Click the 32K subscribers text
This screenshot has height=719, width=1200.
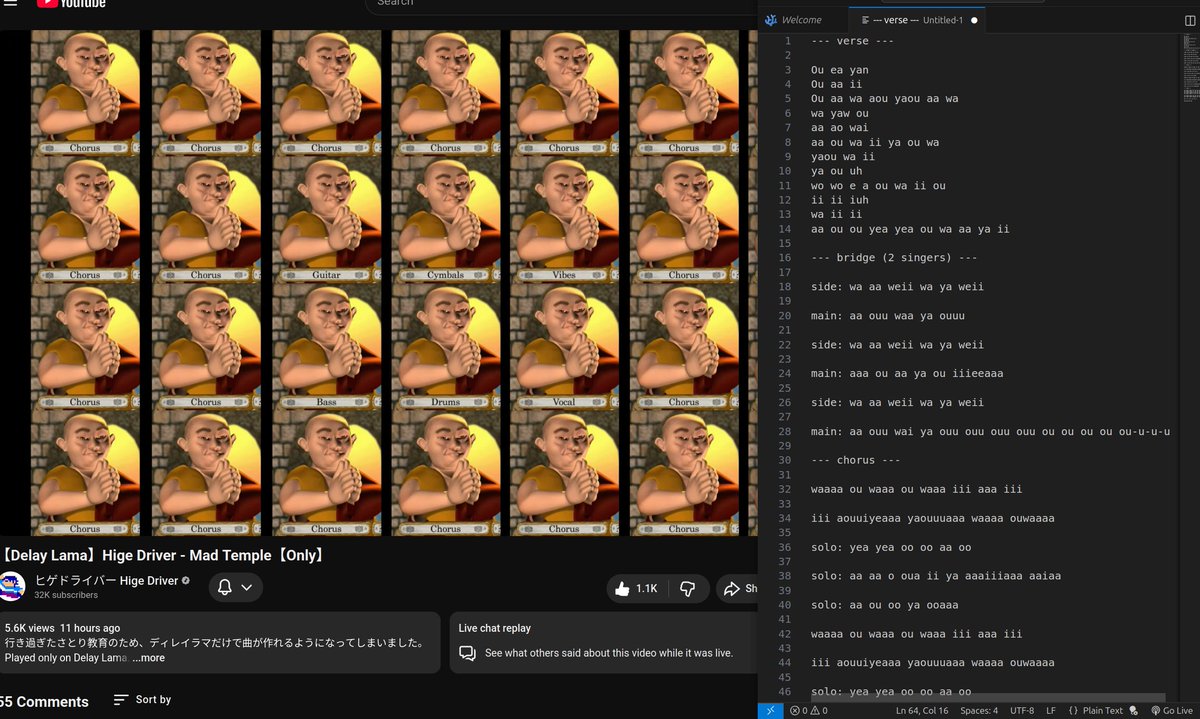click(x=66, y=595)
